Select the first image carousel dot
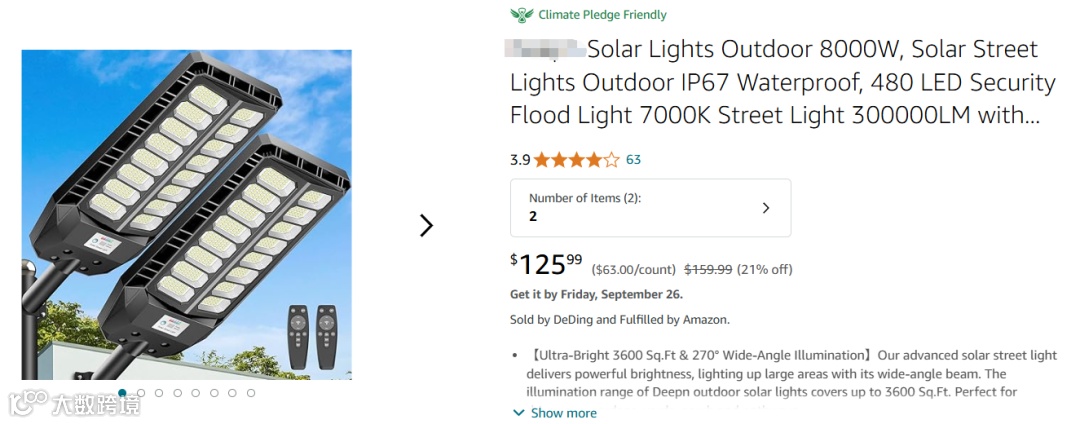The width and height of the screenshot is (1080, 424). (x=122, y=393)
